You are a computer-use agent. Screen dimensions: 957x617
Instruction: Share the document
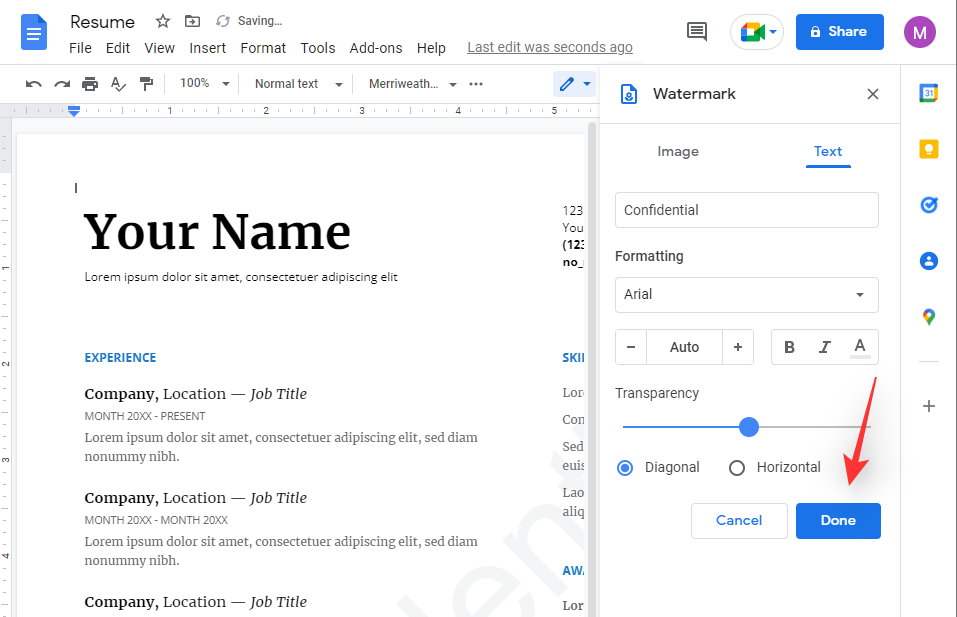point(839,32)
